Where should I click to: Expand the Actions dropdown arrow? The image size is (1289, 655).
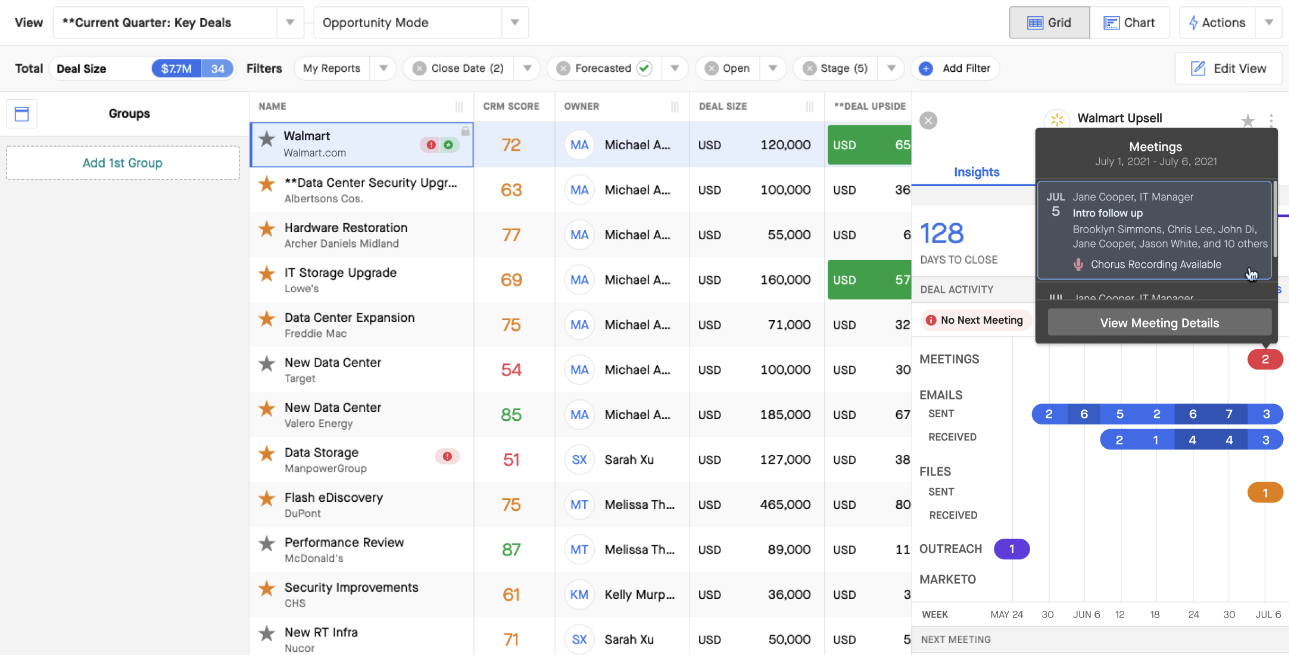click(1269, 22)
